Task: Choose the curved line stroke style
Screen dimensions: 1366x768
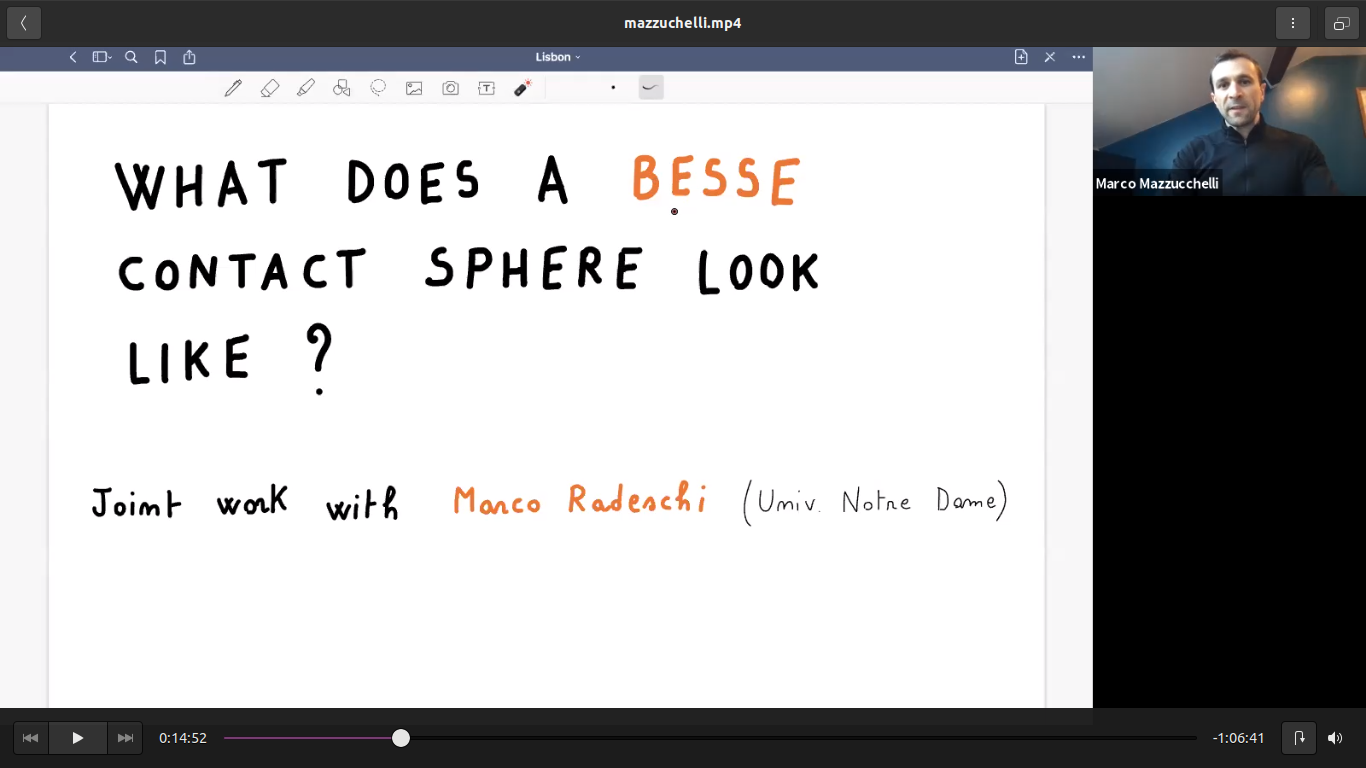Action: (651, 88)
